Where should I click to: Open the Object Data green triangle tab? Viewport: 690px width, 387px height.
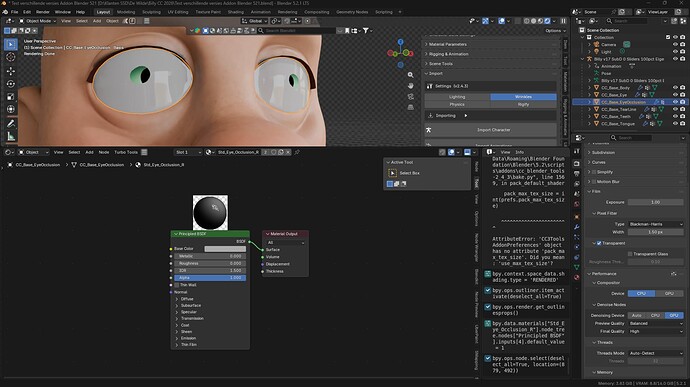pyautogui.click(x=576, y=267)
